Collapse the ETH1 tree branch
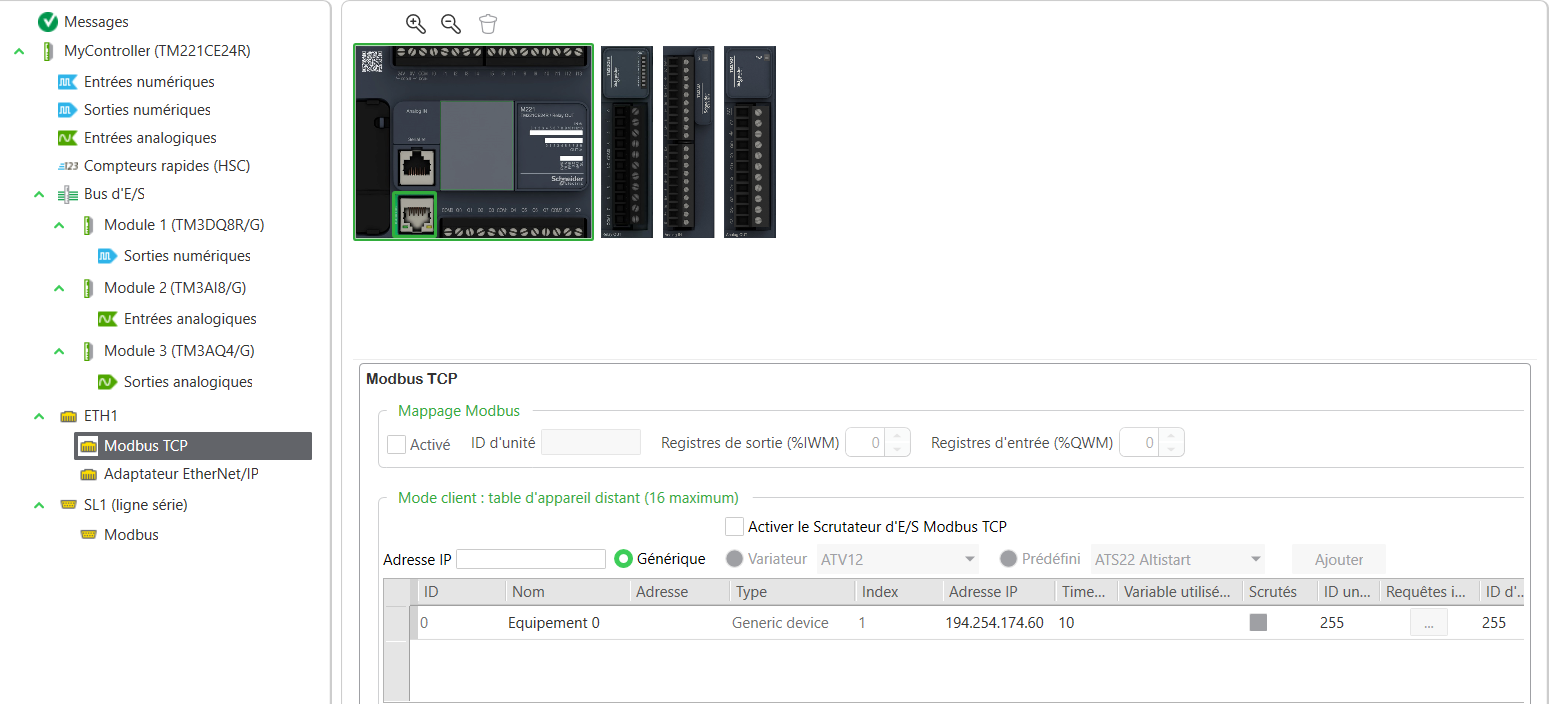This screenshot has height=704, width=1549. [x=39, y=416]
